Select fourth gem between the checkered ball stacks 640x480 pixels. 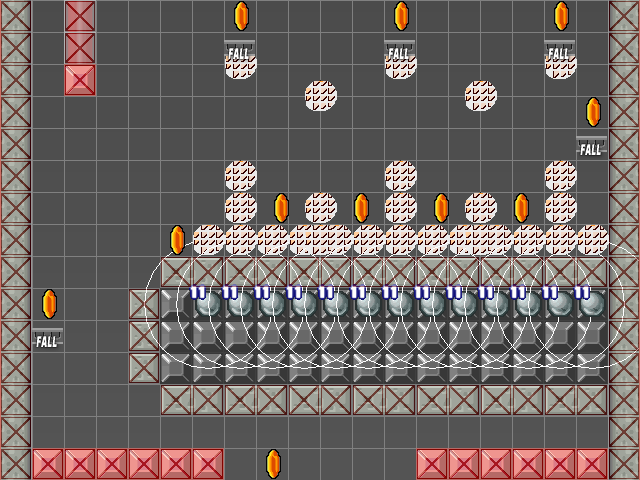click(x=521, y=208)
